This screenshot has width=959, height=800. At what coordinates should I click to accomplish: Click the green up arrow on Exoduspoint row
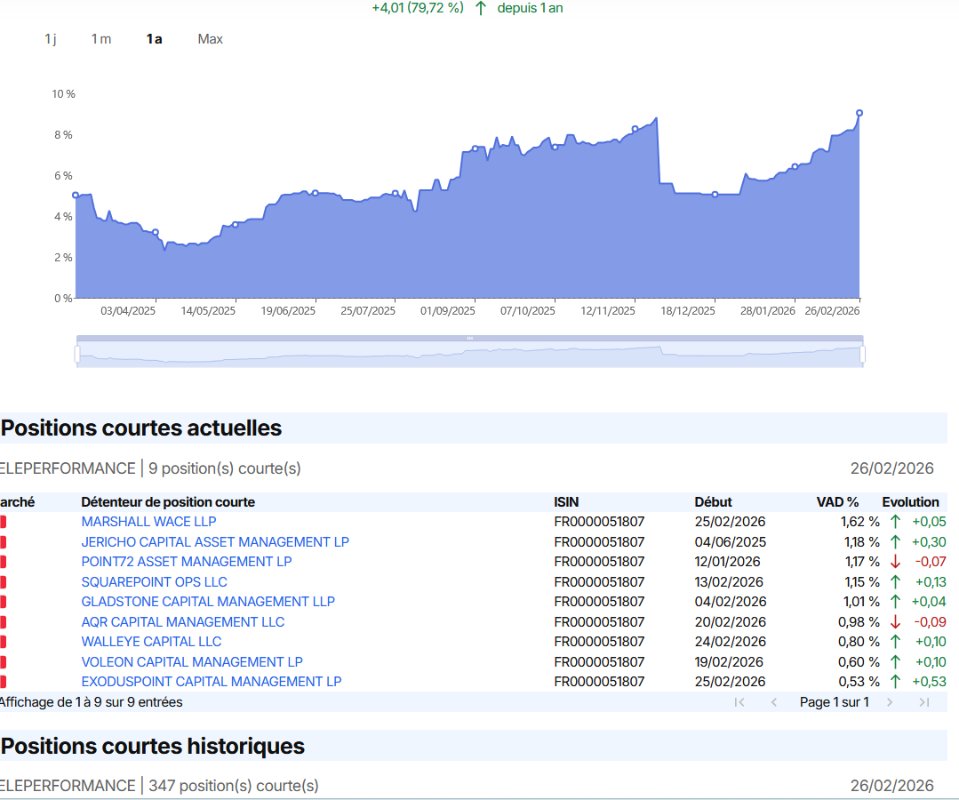pos(895,682)
